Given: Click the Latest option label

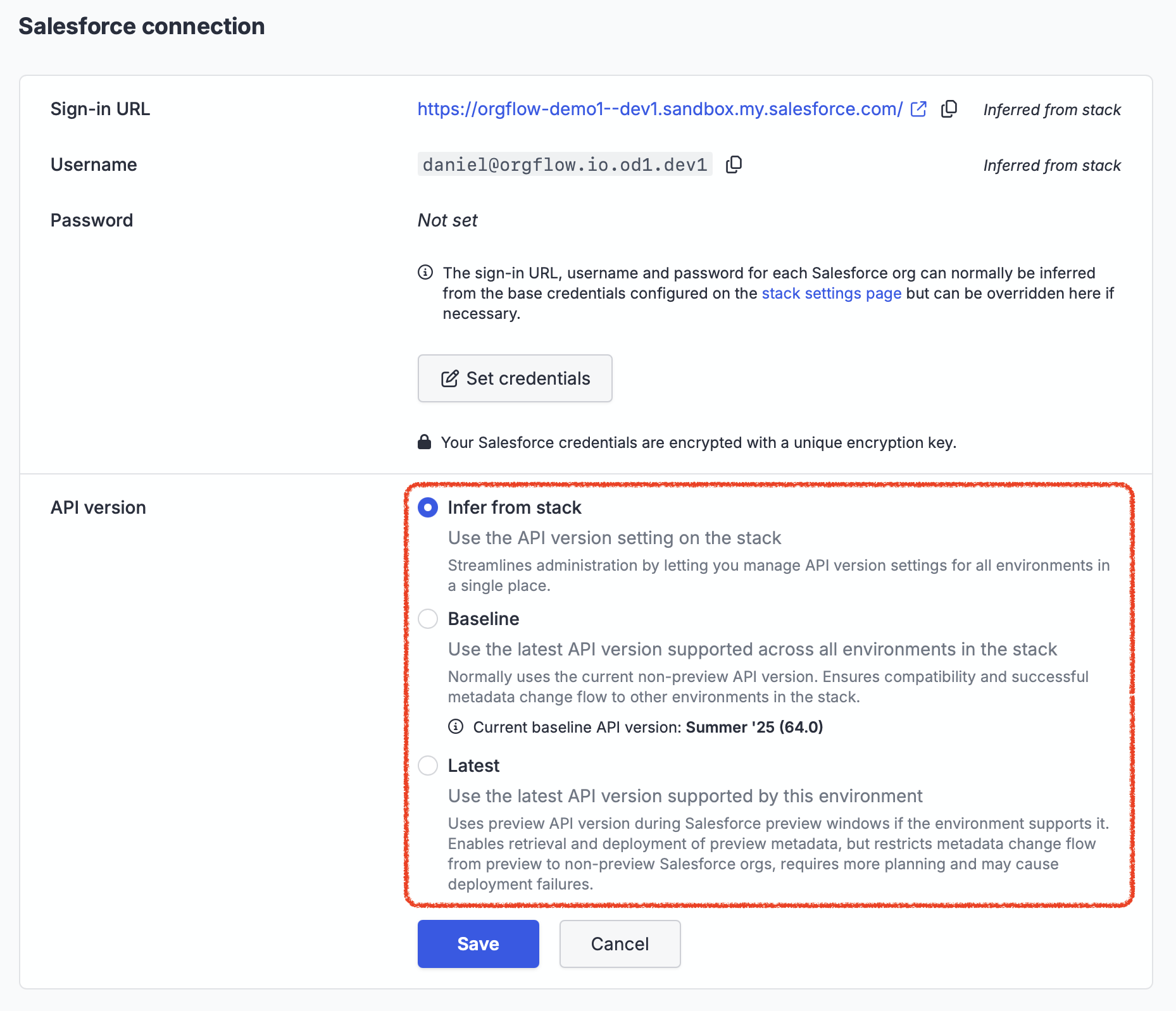Looking at the screenshot, I should coord(473,766).
